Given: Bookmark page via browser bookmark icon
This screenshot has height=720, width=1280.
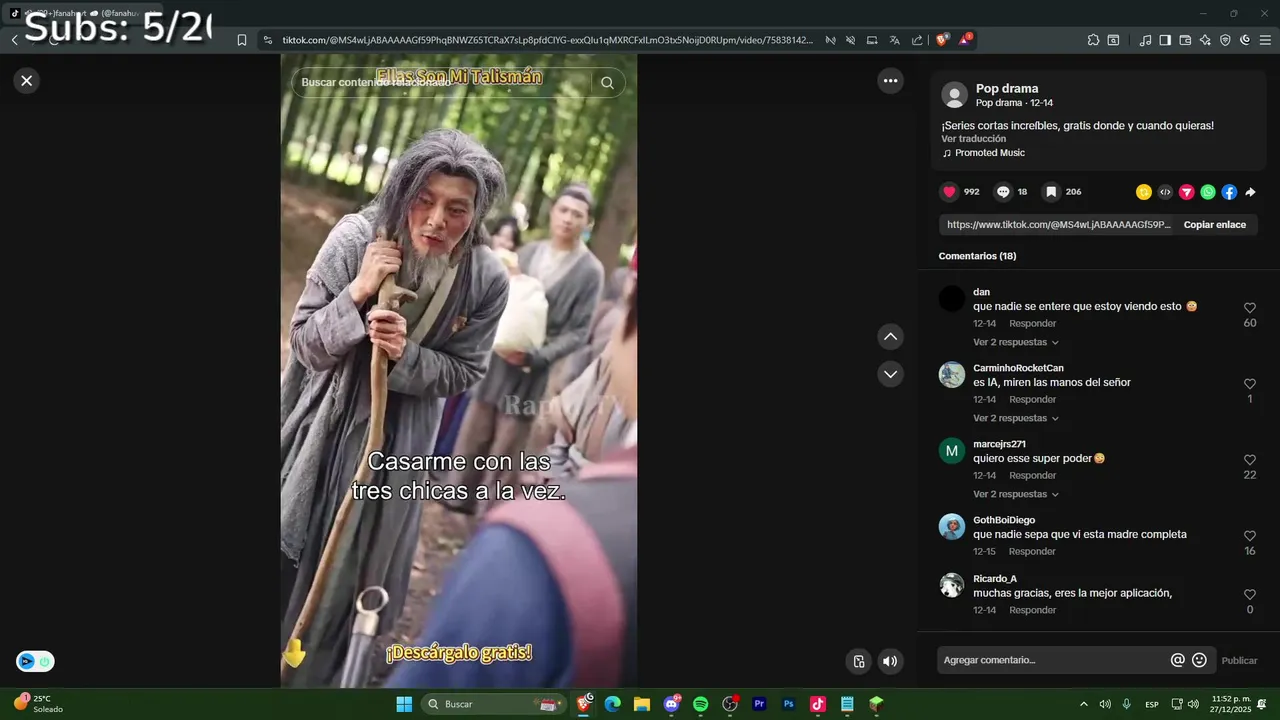Looking at the screenshot, I should click(241, 40).
